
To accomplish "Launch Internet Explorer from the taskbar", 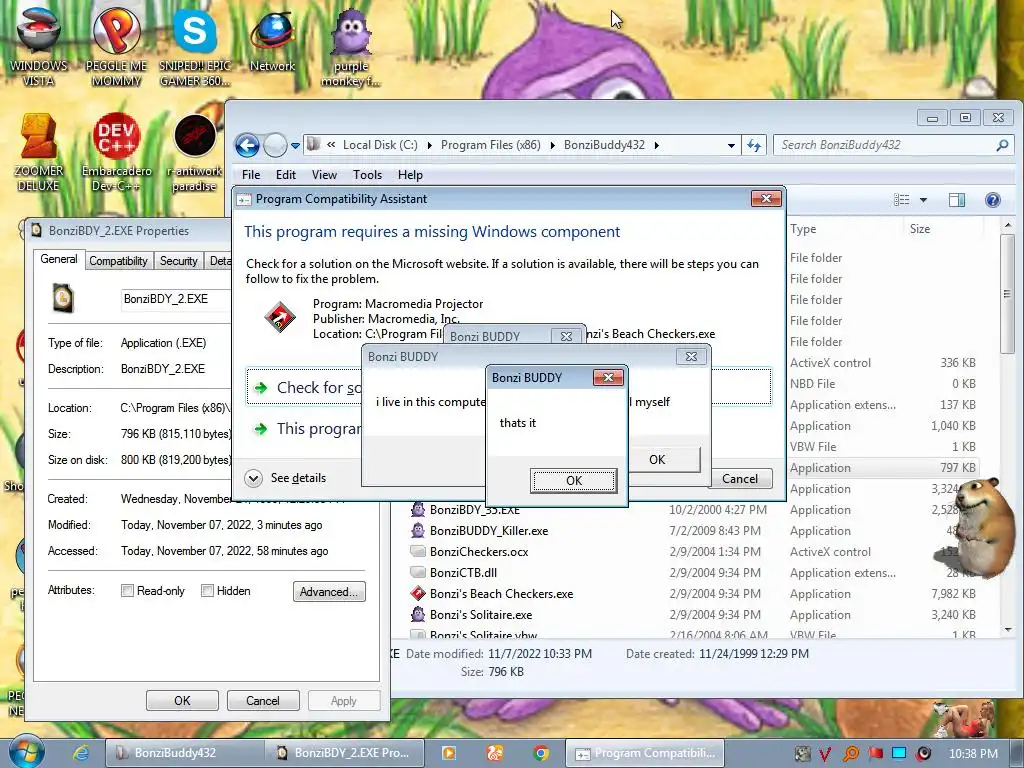I will coord(80,753).
